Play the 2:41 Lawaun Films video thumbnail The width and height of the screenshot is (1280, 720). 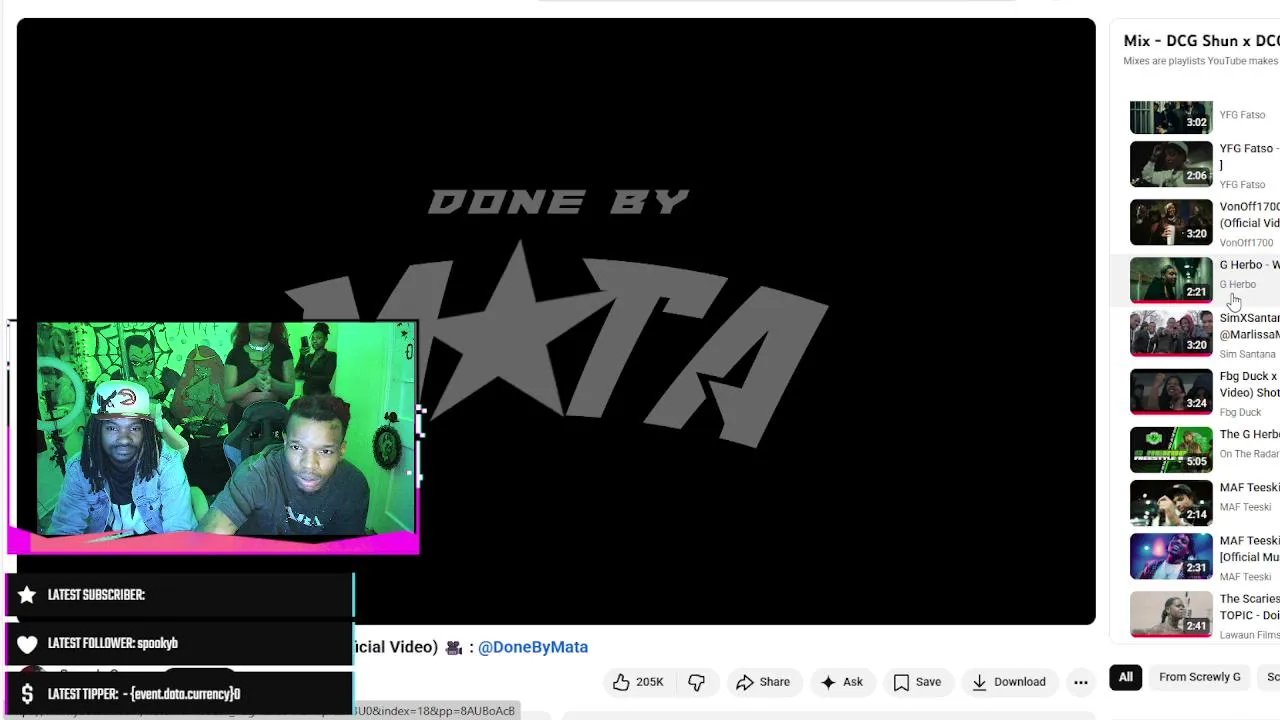tap(1171, 614)
